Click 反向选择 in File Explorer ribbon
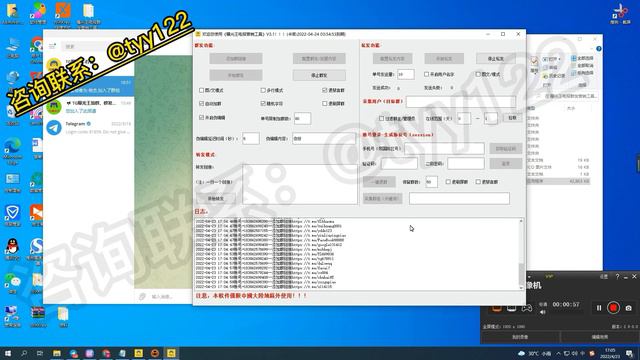 (x=582, y=73)
